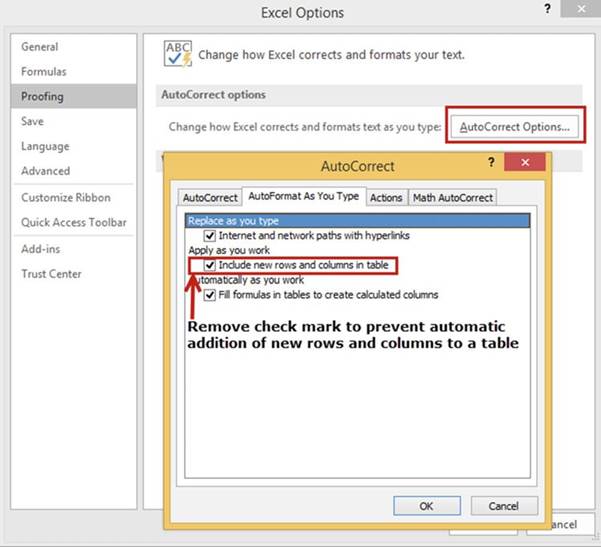Switch to the AutoCorrect tab
This screenshot has height=547, width=601.
[x=210, y=198]
